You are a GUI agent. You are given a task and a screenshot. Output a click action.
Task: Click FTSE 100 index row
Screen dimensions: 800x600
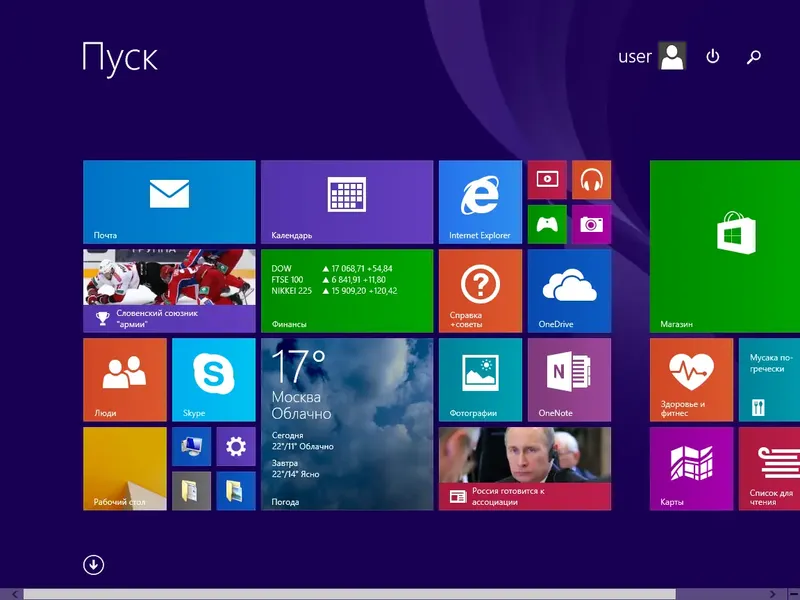(x=329, y=280)
